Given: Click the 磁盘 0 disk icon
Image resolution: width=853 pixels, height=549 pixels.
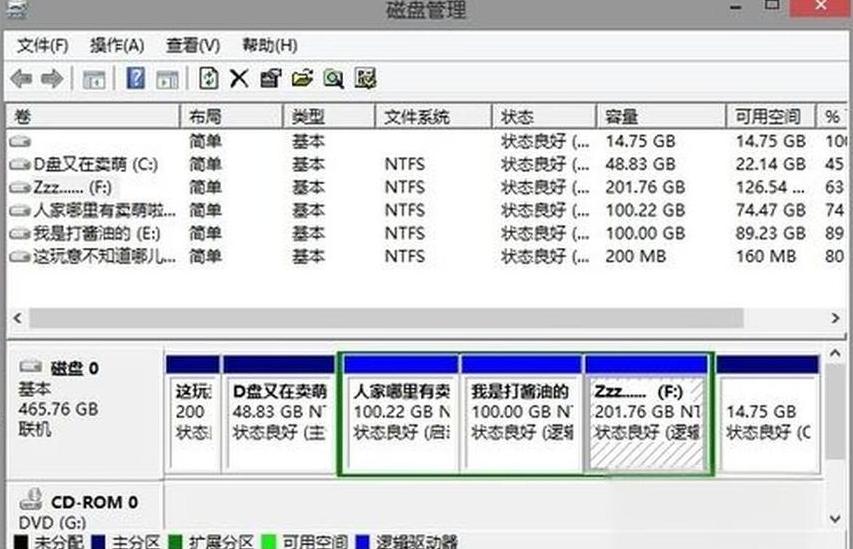Looking at the screenshot, I should tap(31, 366).
